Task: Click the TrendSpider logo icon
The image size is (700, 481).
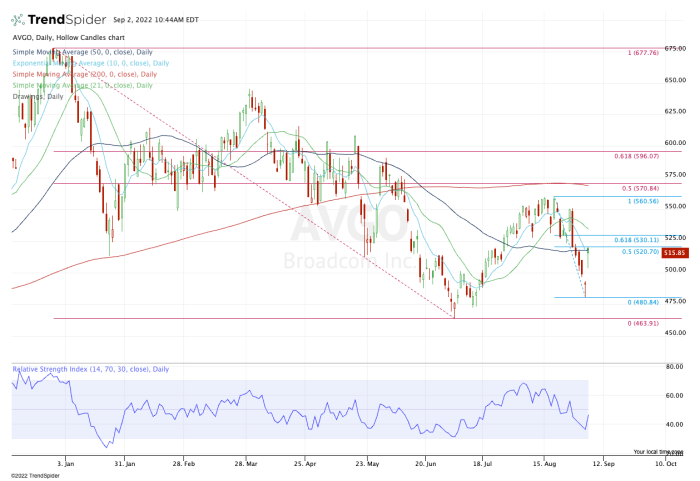Action: click(x=17, y=20)
